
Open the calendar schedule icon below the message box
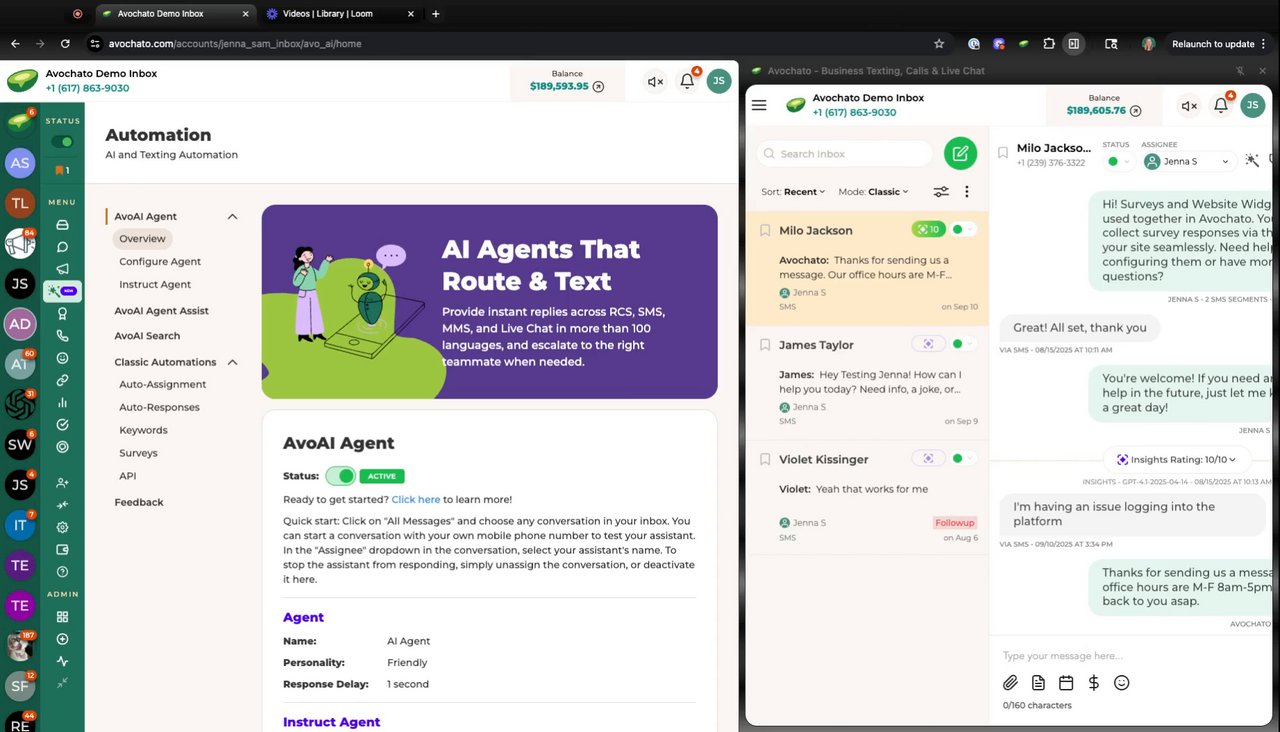(x=1066, y=683)
